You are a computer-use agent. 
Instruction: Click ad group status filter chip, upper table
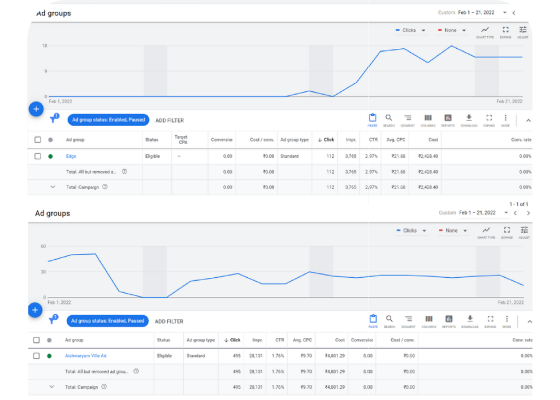[x=108, y=120]
